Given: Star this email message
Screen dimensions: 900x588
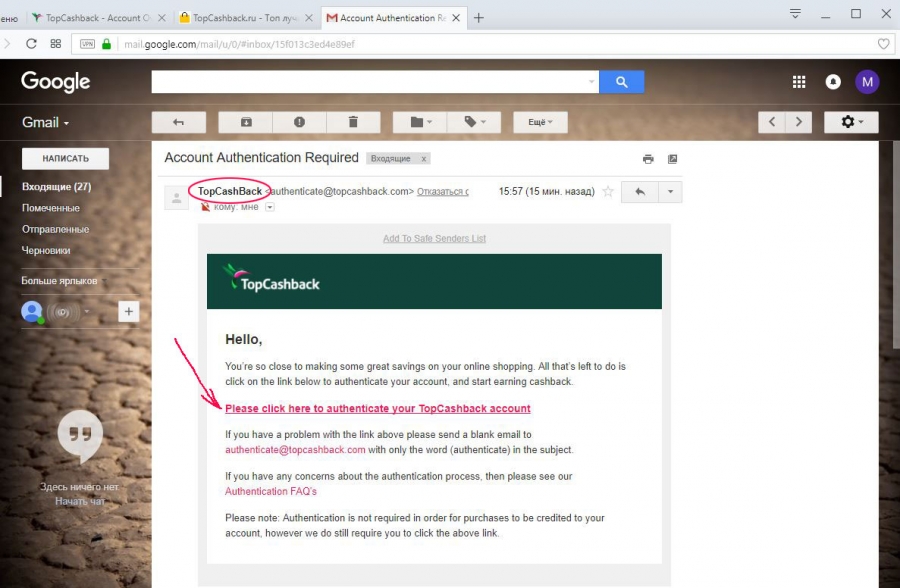Looking at the screenshot, I should pyautogui.click(x=608, y=192).
